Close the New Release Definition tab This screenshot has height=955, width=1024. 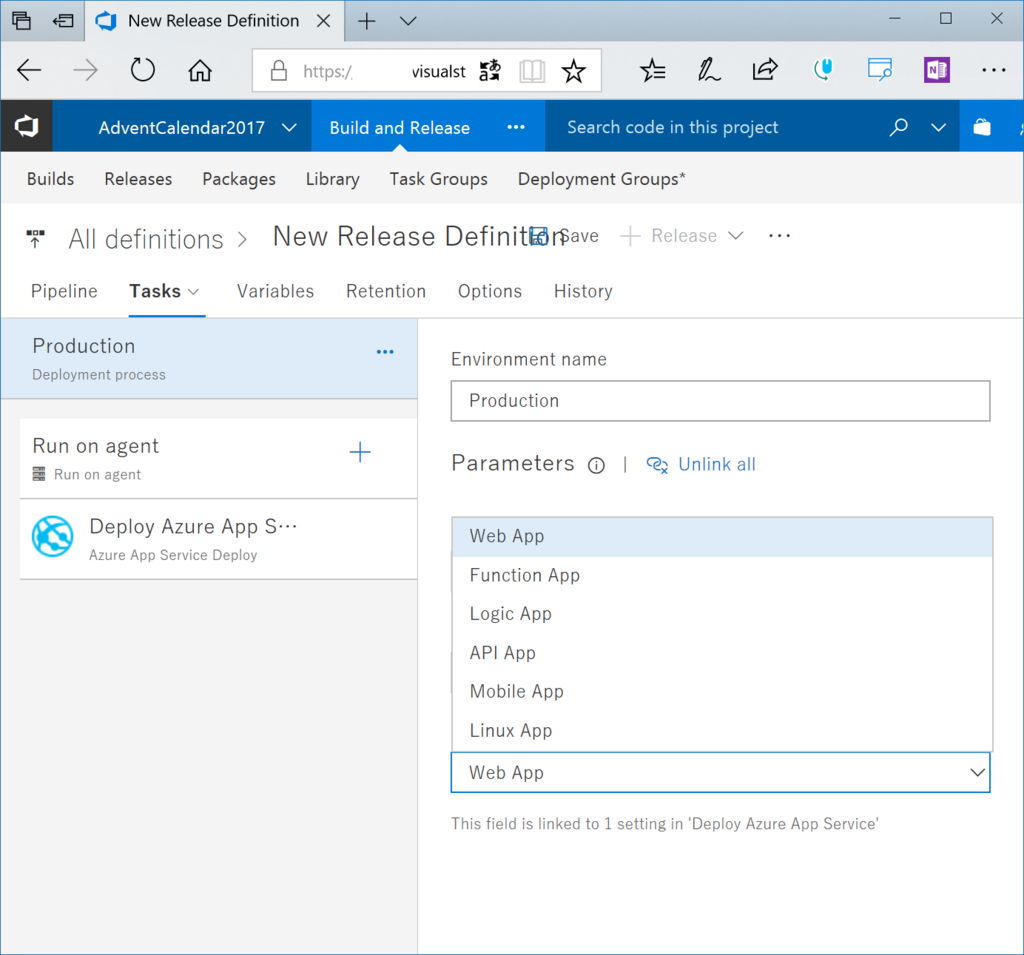323,21
